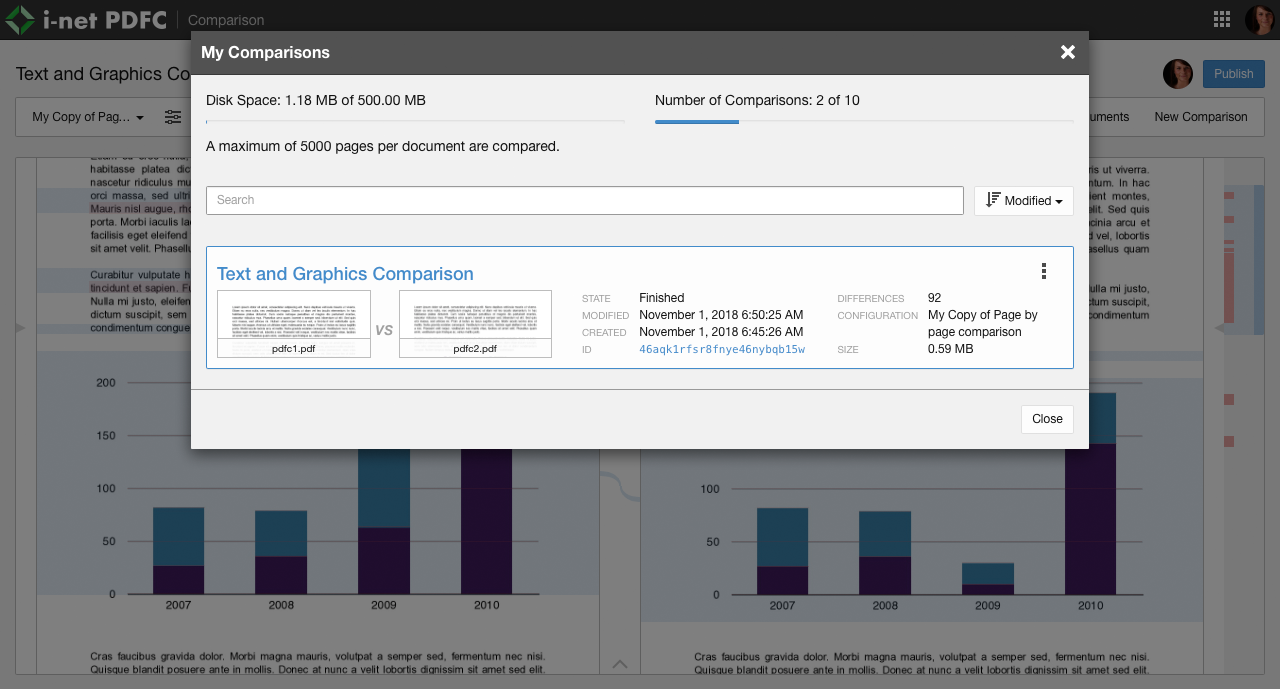Click the Number of Comparisons progress bar

[864, 122]
